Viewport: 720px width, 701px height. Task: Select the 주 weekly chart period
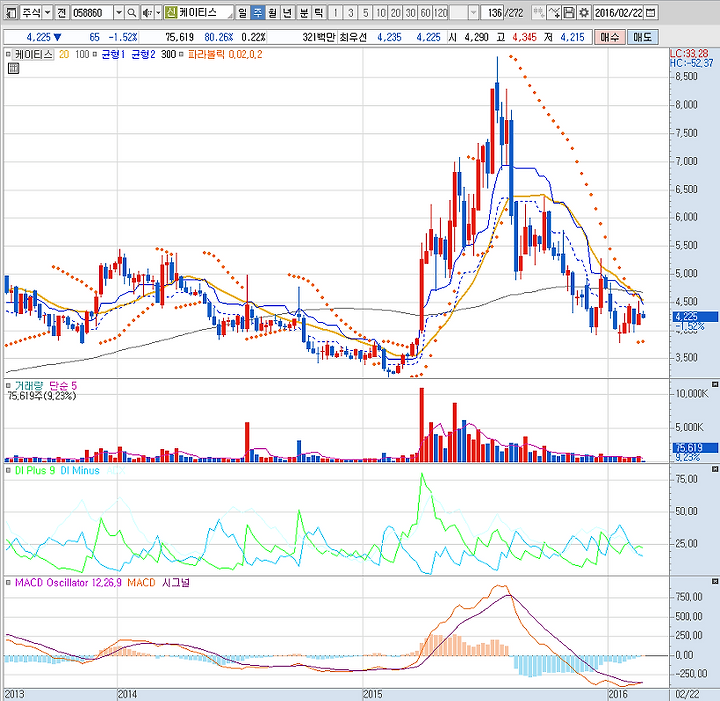[x=257, y=12]
